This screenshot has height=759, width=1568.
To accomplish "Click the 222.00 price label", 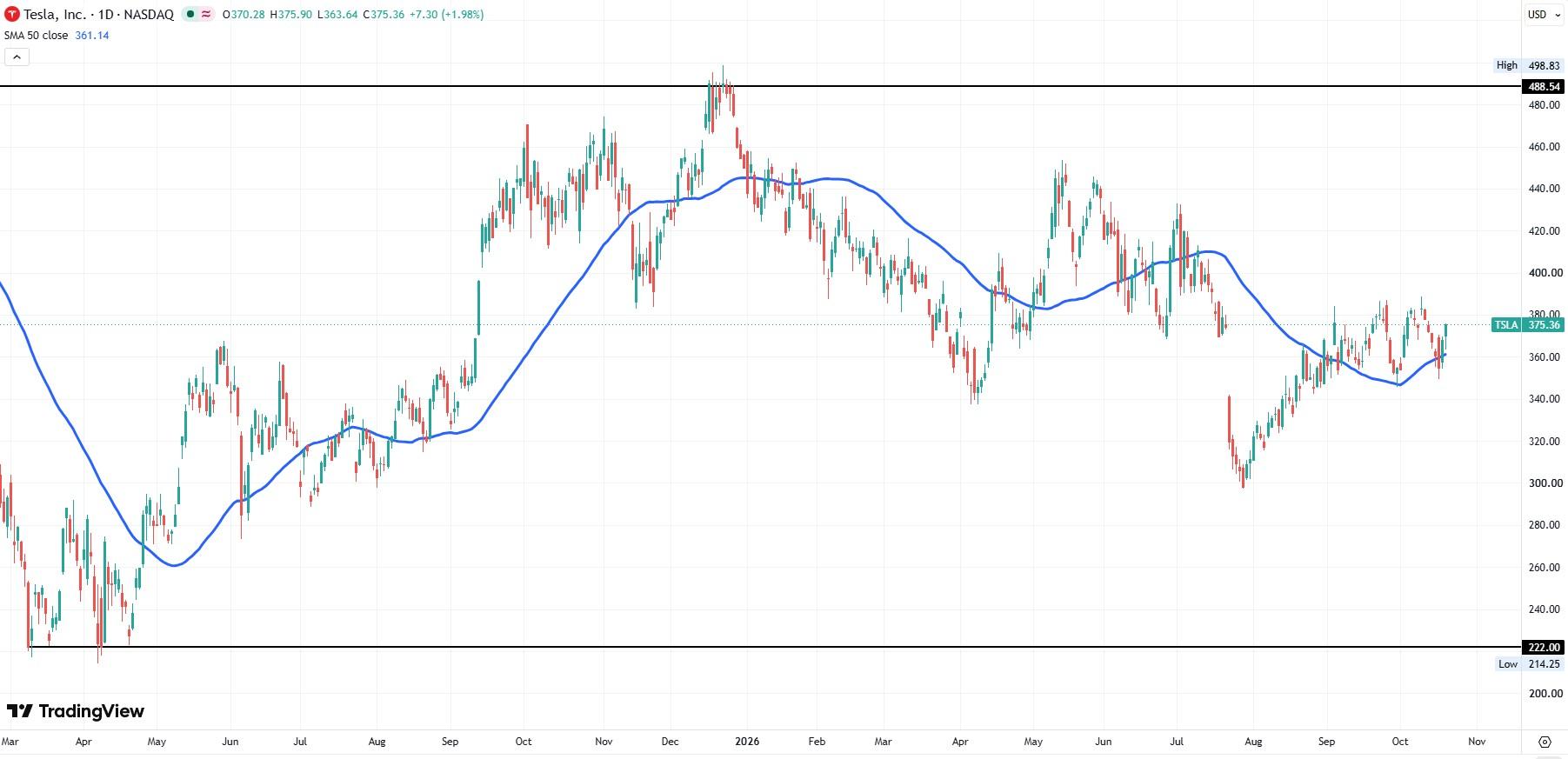I will [x=1544, y=647].
